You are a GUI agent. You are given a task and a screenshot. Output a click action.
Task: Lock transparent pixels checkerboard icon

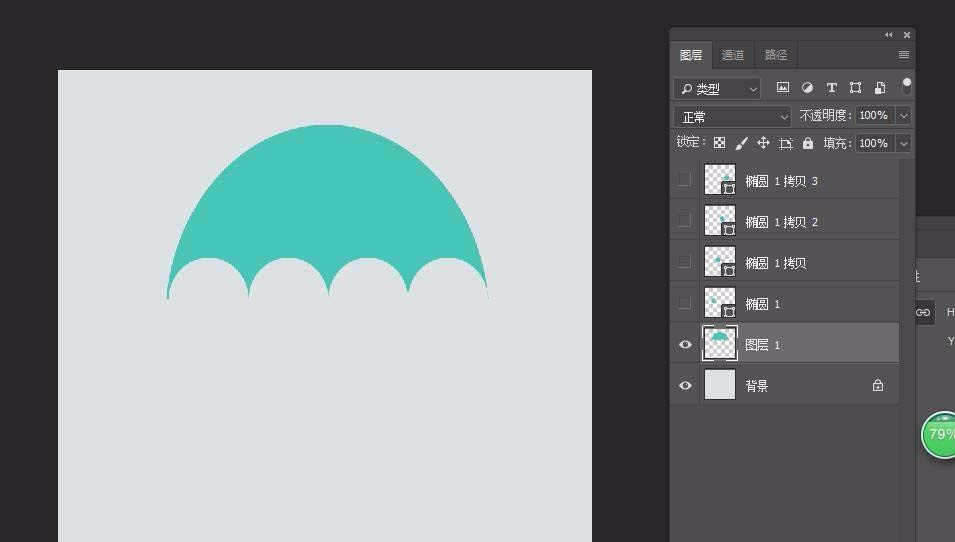[719, 143]
